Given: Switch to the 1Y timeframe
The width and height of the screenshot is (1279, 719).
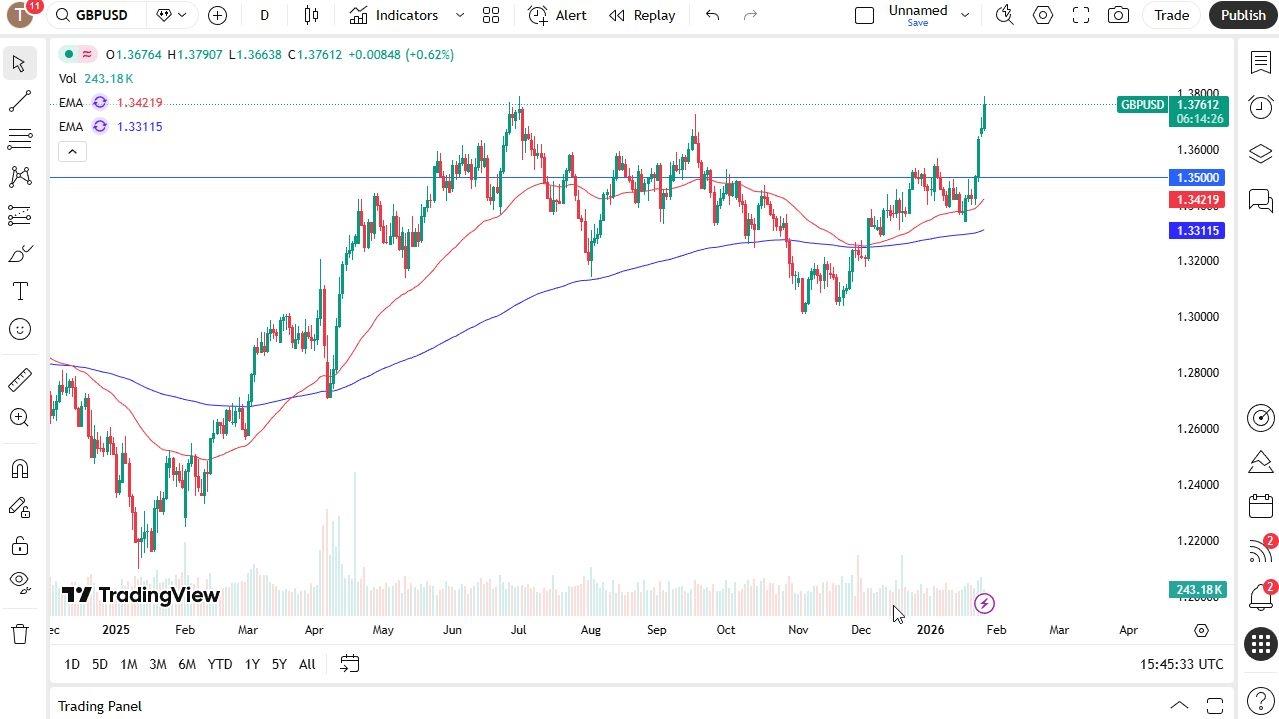Looking at the screenshot, I should [x=251, y=664].
